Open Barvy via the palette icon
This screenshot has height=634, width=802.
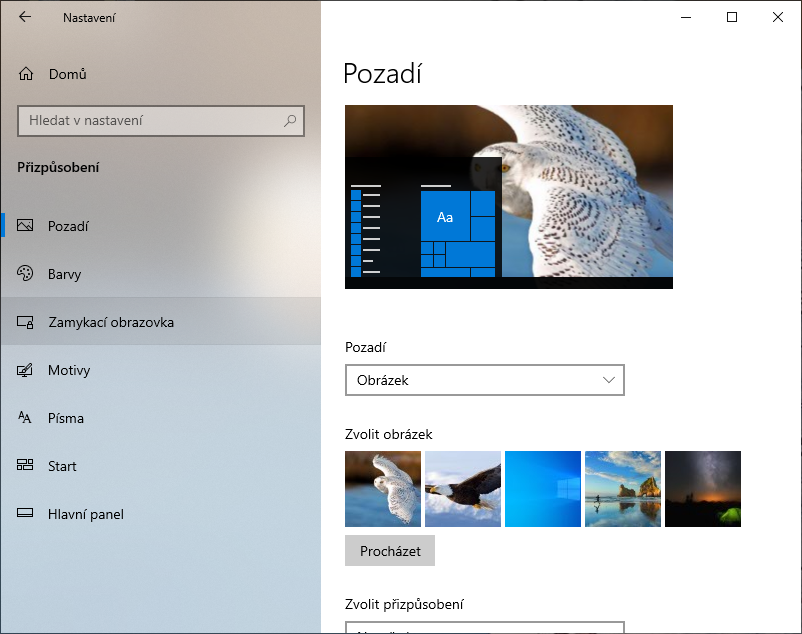(26, 274)
